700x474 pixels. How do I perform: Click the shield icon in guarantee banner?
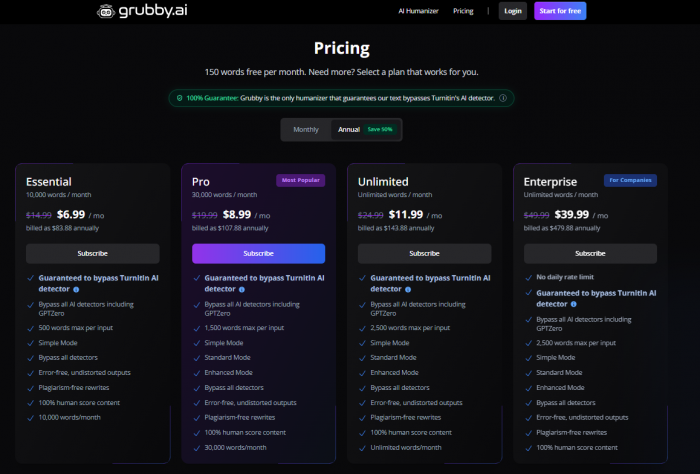pyautogui.click(x=179, y=98)
